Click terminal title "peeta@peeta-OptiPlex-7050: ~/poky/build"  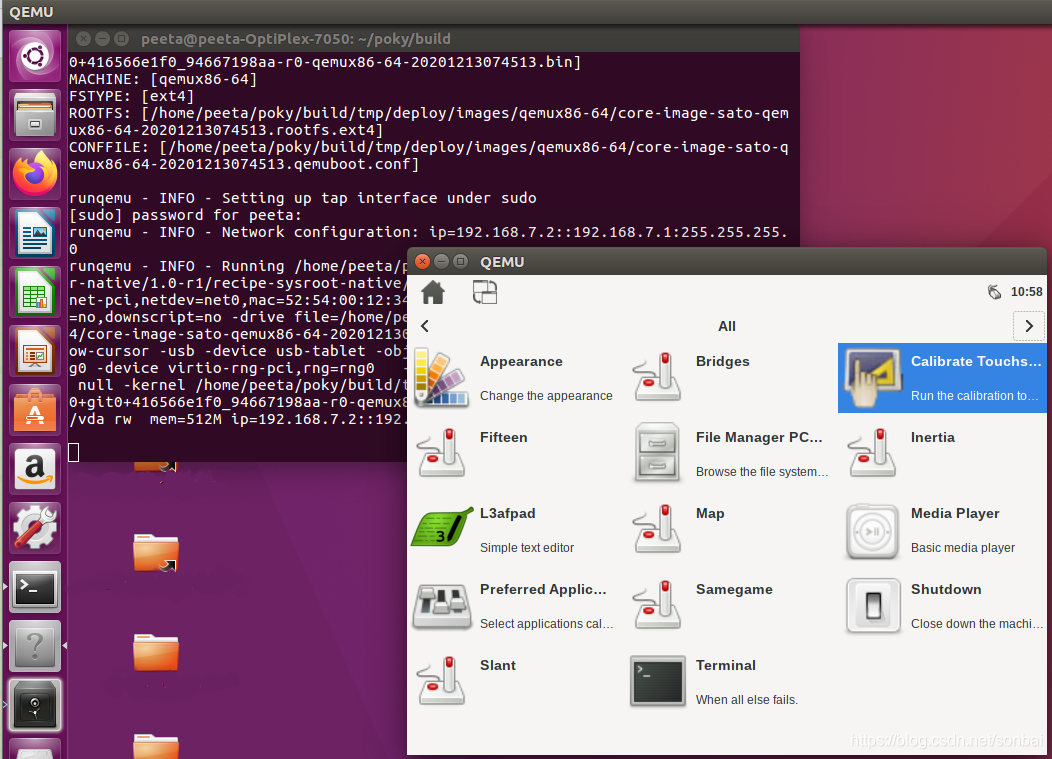(x=296, y=39)
